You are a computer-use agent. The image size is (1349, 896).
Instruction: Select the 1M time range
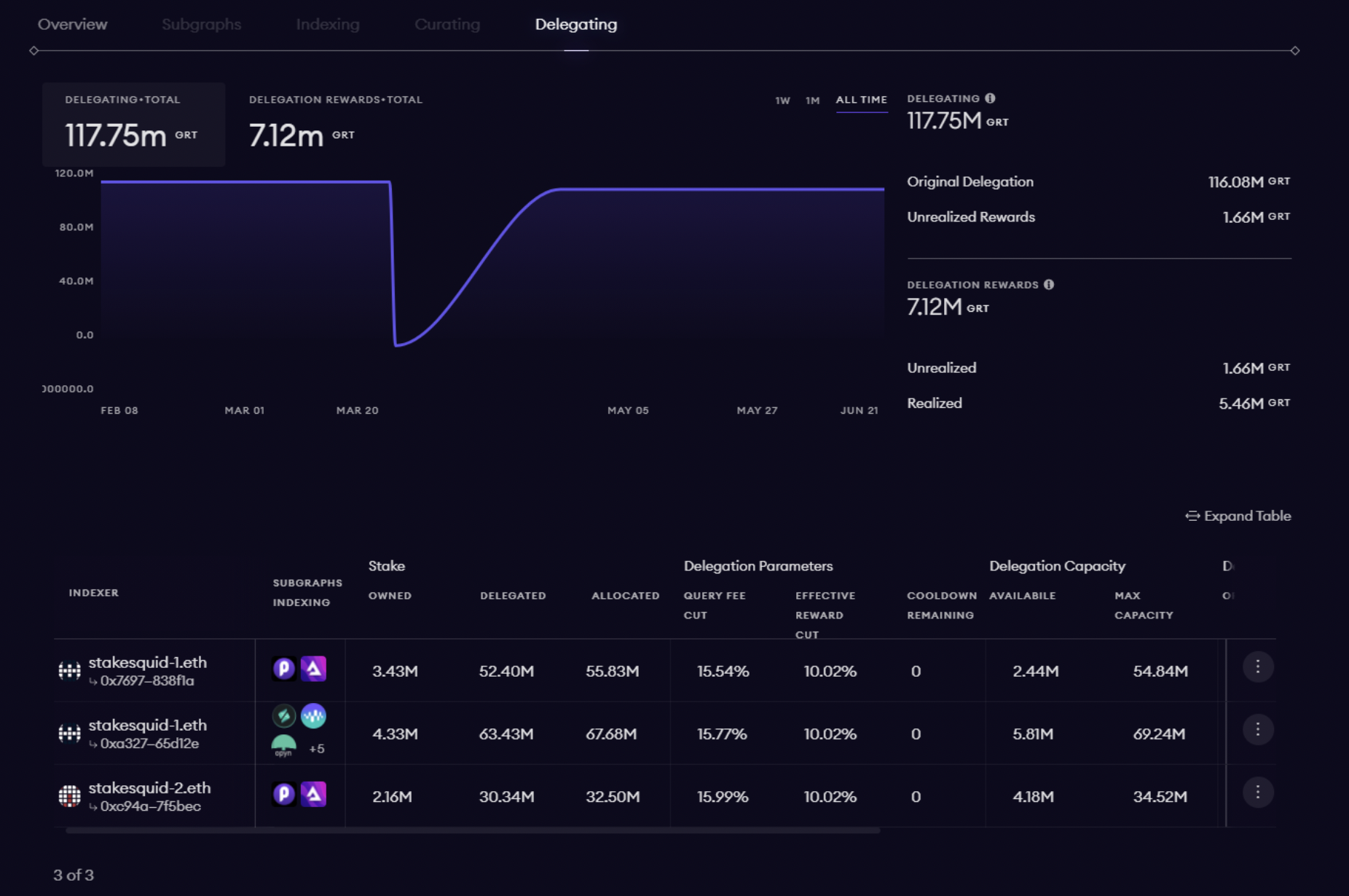pyautogui.click(x=812, y=101)
